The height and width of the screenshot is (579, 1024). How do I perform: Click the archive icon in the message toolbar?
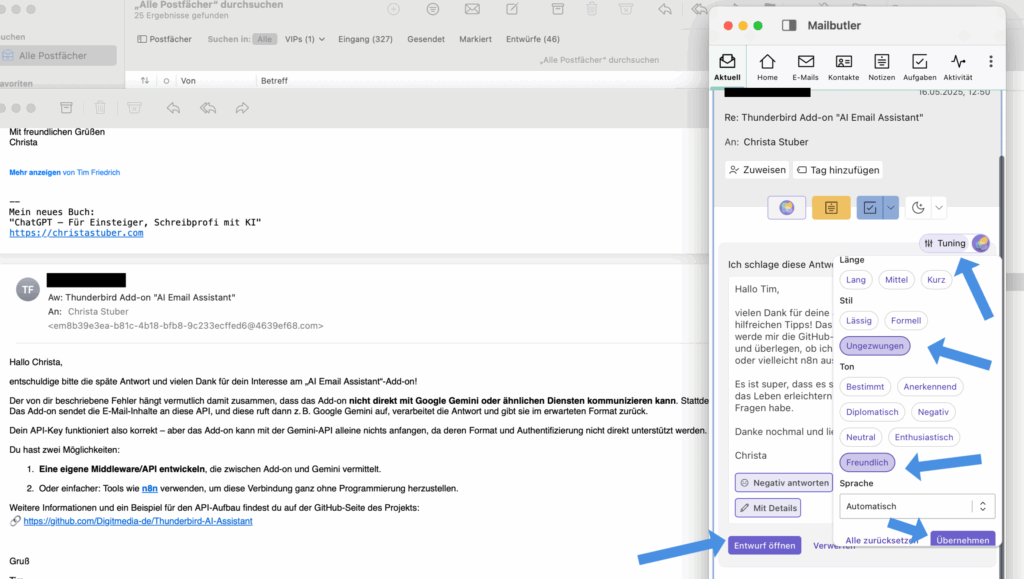pyautogui.click(x=66, y=108)
